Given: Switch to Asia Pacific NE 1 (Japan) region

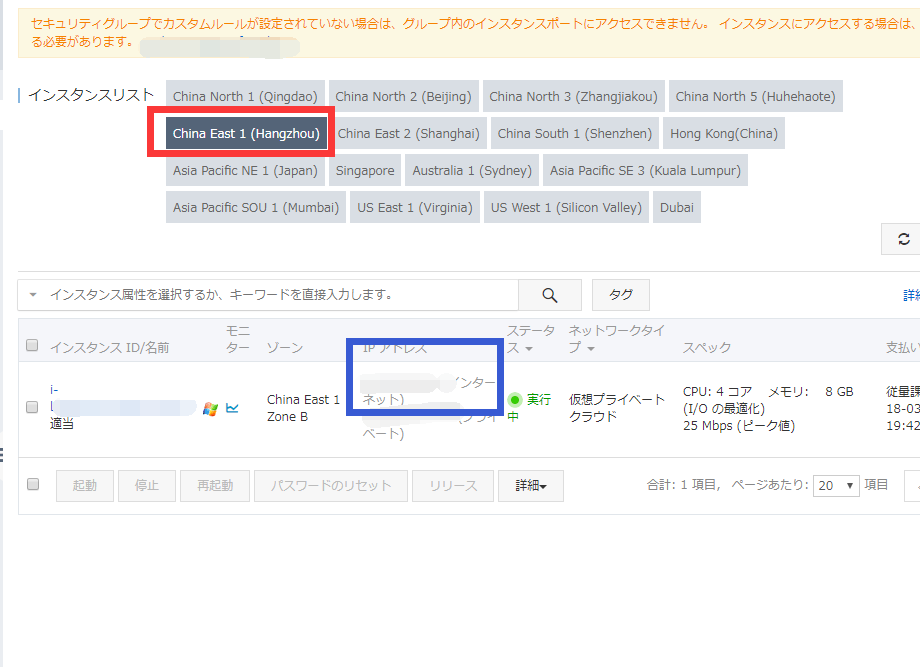Looking at the screenshot, I should pos(245,171).
